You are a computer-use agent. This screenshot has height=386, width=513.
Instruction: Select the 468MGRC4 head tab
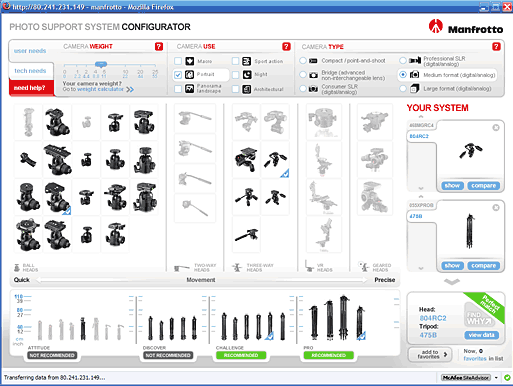[421, 125]
